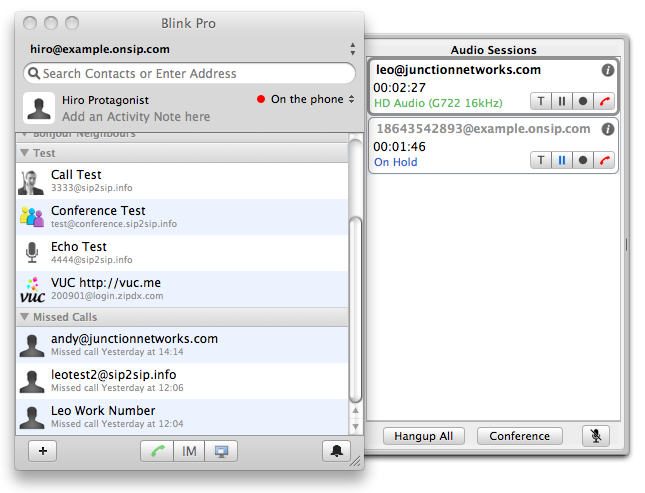Click leotest2@sip2sip.info silhouette avatar
The image size is (645, 493).
pos(32,381)
